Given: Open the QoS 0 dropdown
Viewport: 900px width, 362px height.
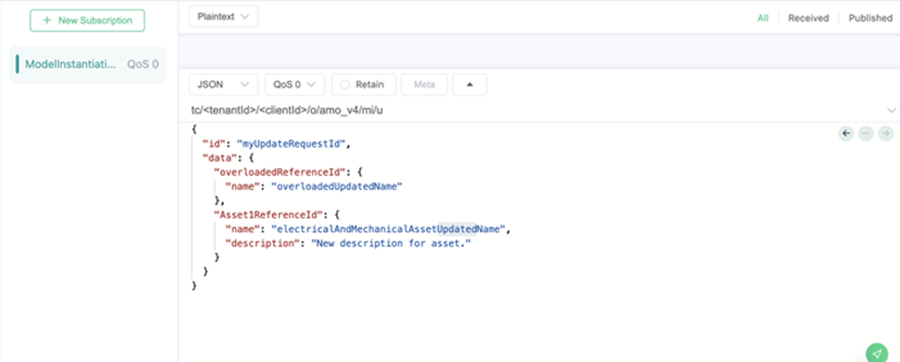Looking at the screenshot, I should click(x=295, y=85).
